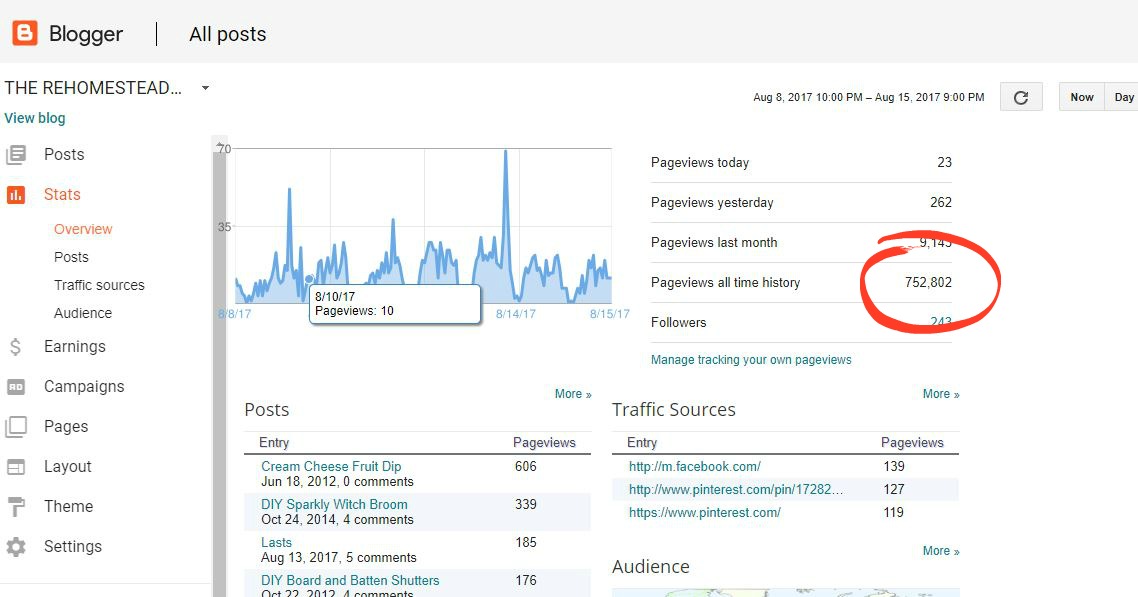Open the pinterest.com/pin/17282 traffic source

click(736, 490)
